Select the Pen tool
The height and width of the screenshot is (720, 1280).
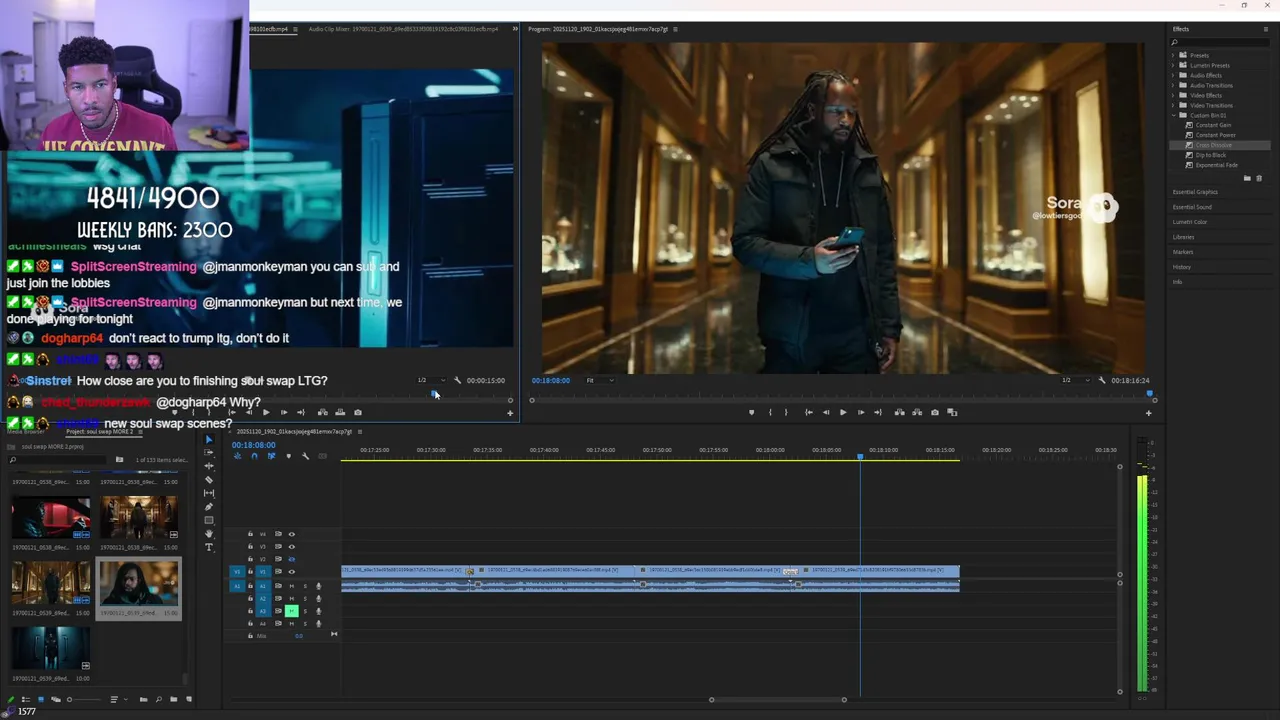click(x=209, y=506)
